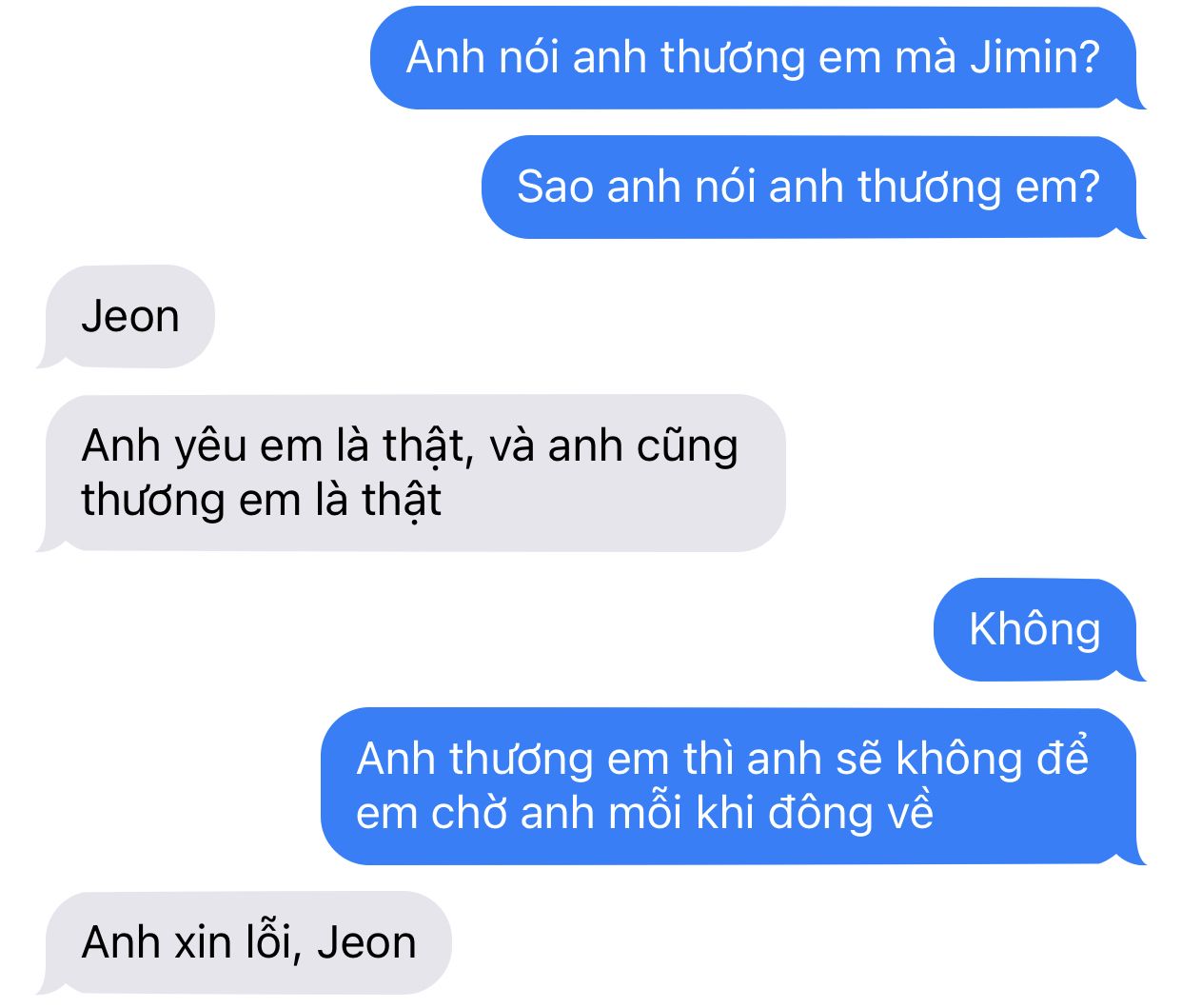Click "thương em là thật" line in gray bubble
1182x1008 pixels.
coord(262,501)
